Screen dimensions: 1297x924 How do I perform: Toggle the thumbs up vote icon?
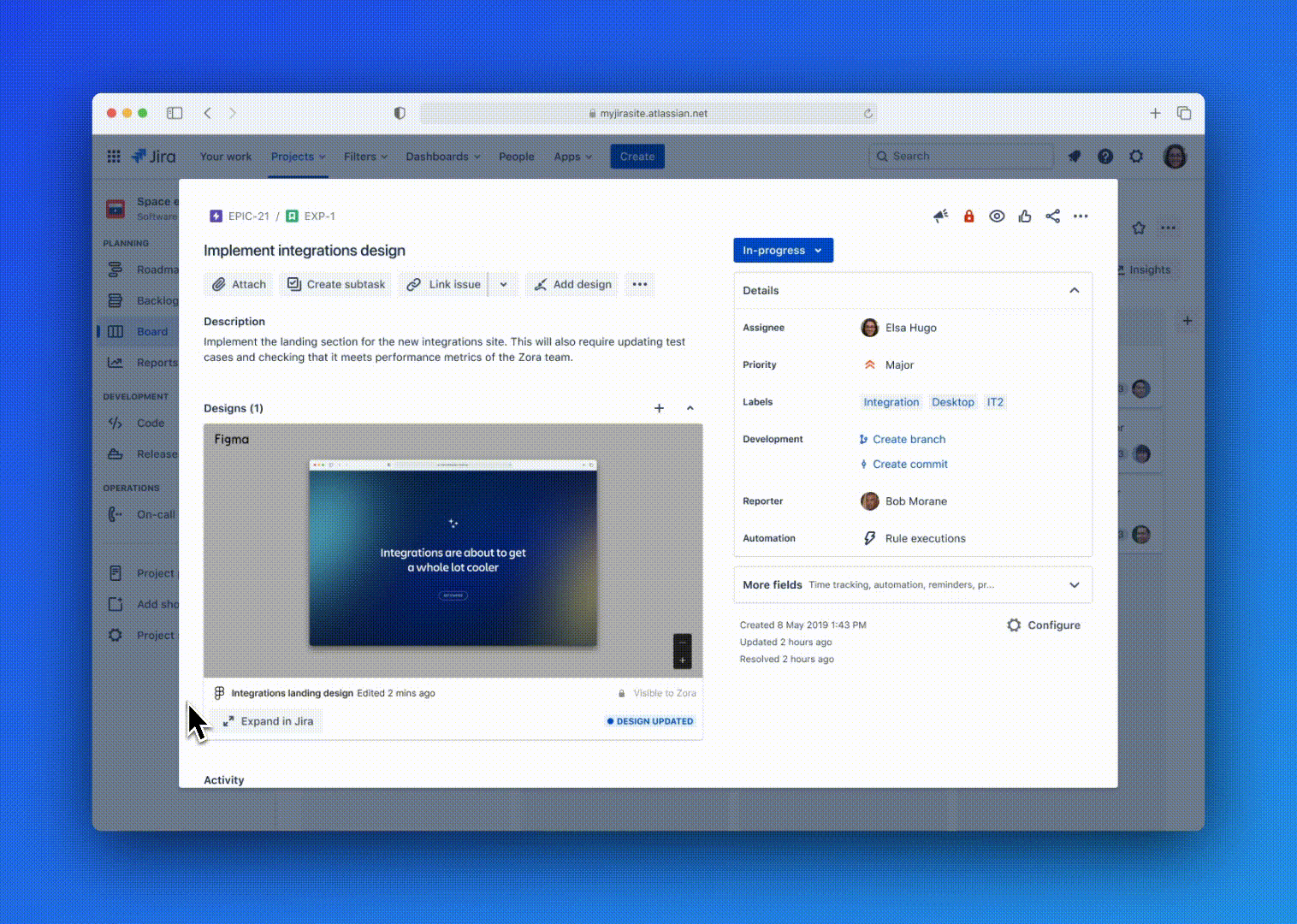click(x=1025, y=216)
